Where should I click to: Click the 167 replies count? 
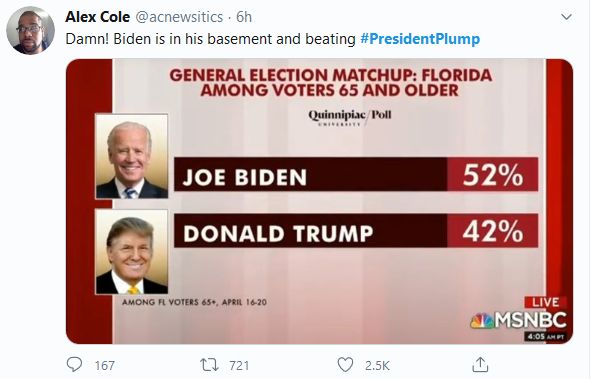click(105, 365)
